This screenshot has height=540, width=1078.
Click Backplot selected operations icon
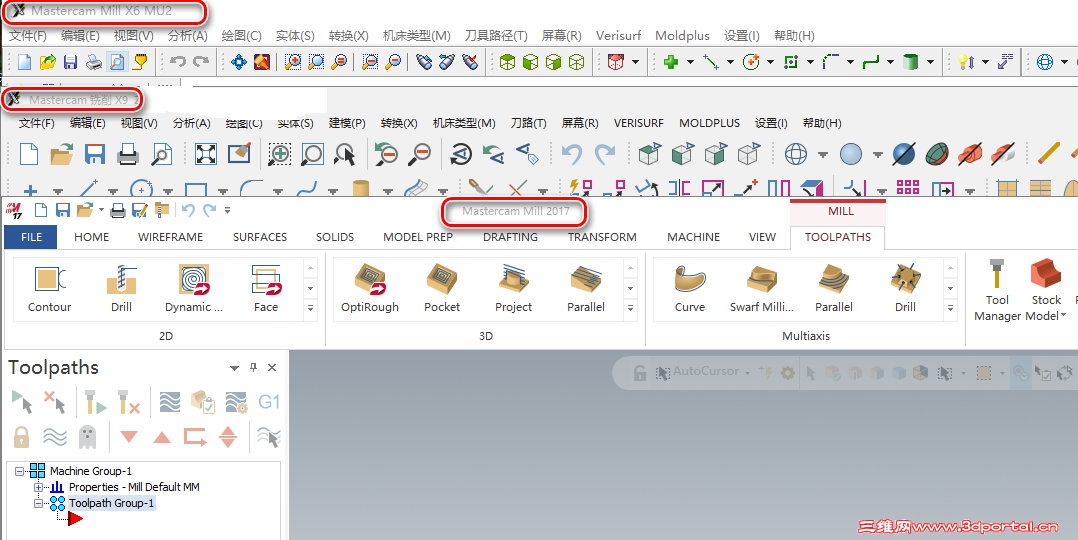[x=169, y=401]
